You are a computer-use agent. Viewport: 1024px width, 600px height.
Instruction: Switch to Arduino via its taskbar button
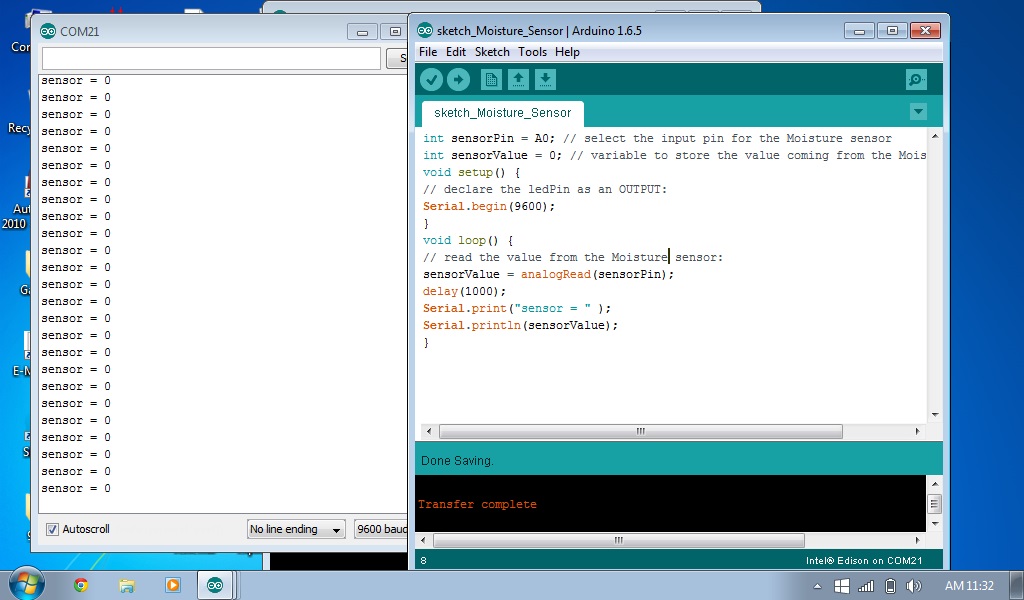[216, 585]
